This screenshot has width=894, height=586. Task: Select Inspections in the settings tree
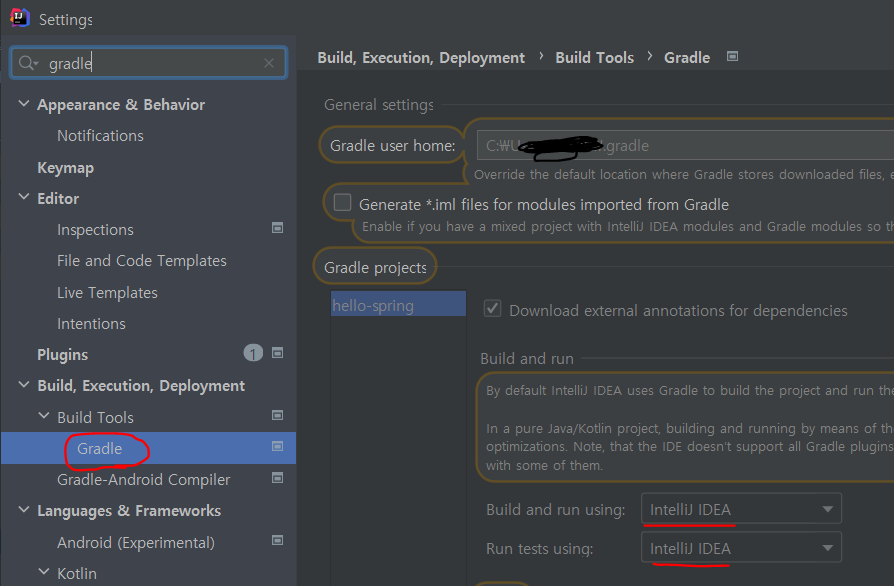[x=95, y=230]
